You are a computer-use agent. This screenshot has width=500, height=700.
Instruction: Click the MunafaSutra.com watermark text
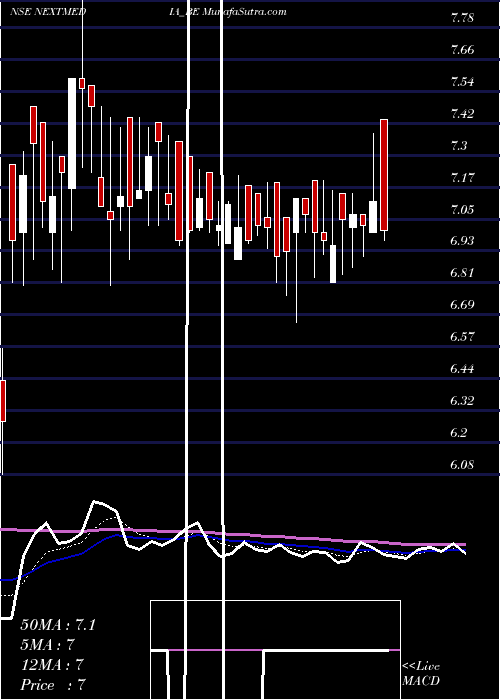coord(245,12)
